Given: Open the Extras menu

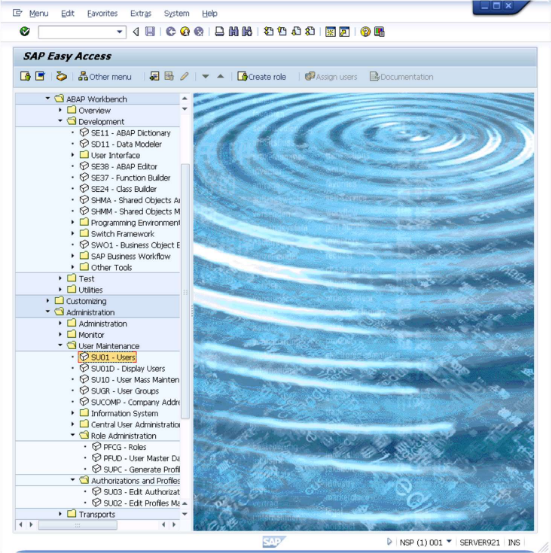Looking at the screenshot, I should tap(141, 13).
